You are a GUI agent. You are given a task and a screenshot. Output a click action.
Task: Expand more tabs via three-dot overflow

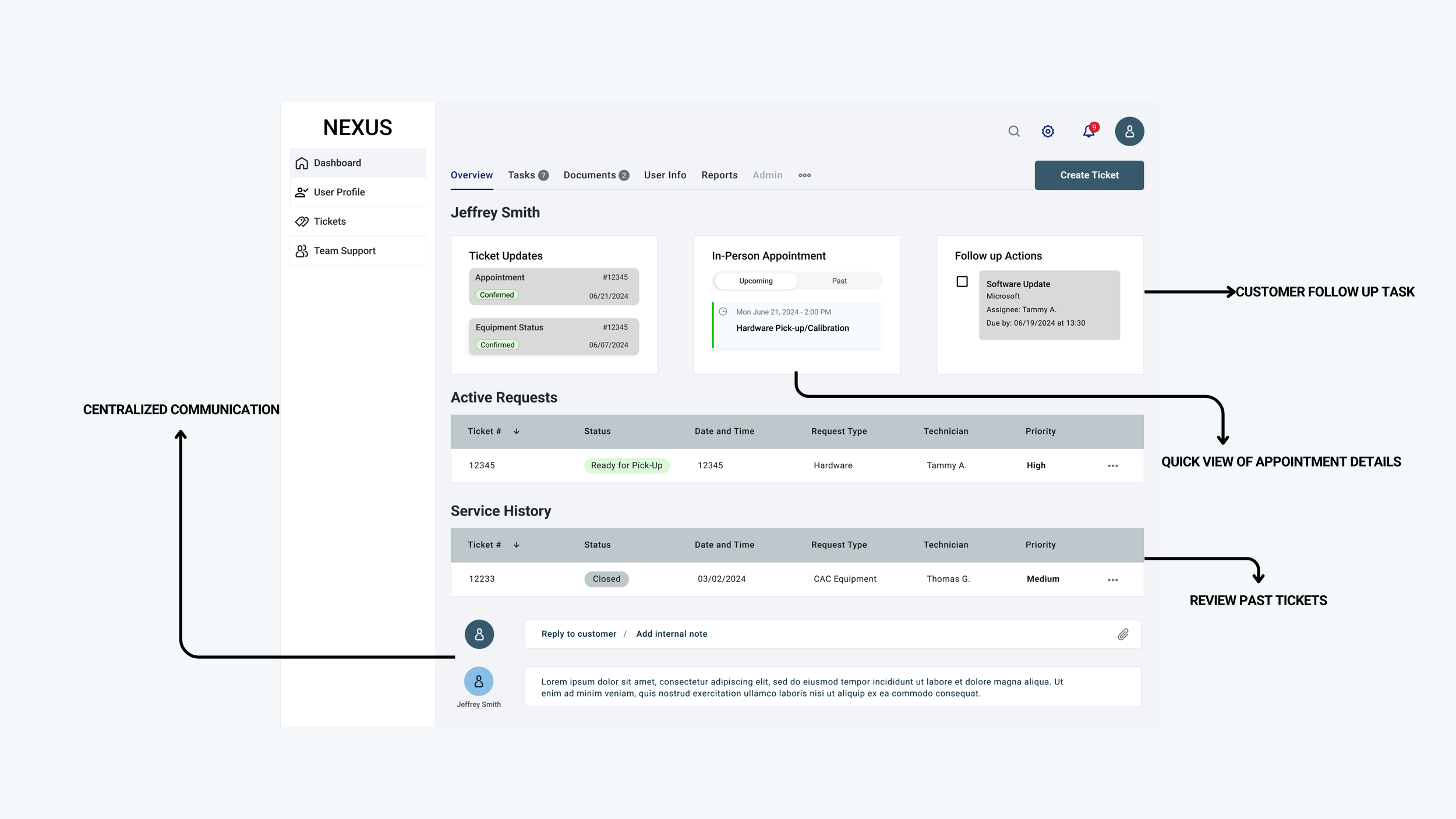(804, 175)
